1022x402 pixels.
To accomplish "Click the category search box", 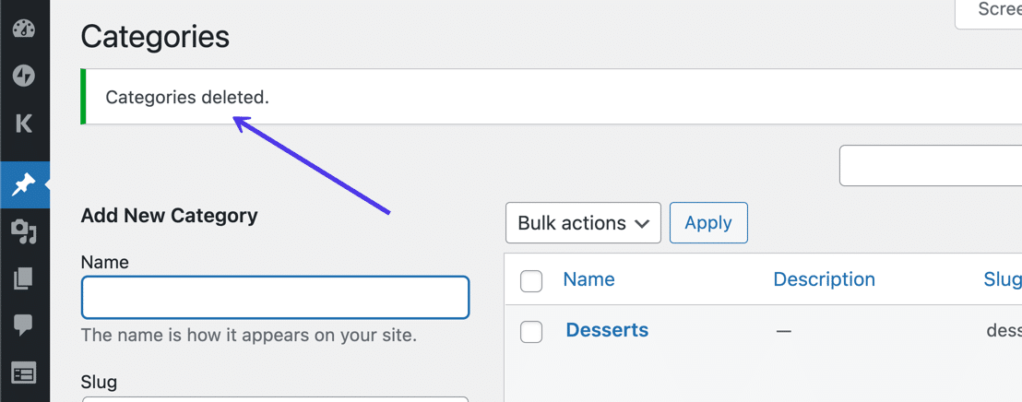I will [x=930, y=165].
